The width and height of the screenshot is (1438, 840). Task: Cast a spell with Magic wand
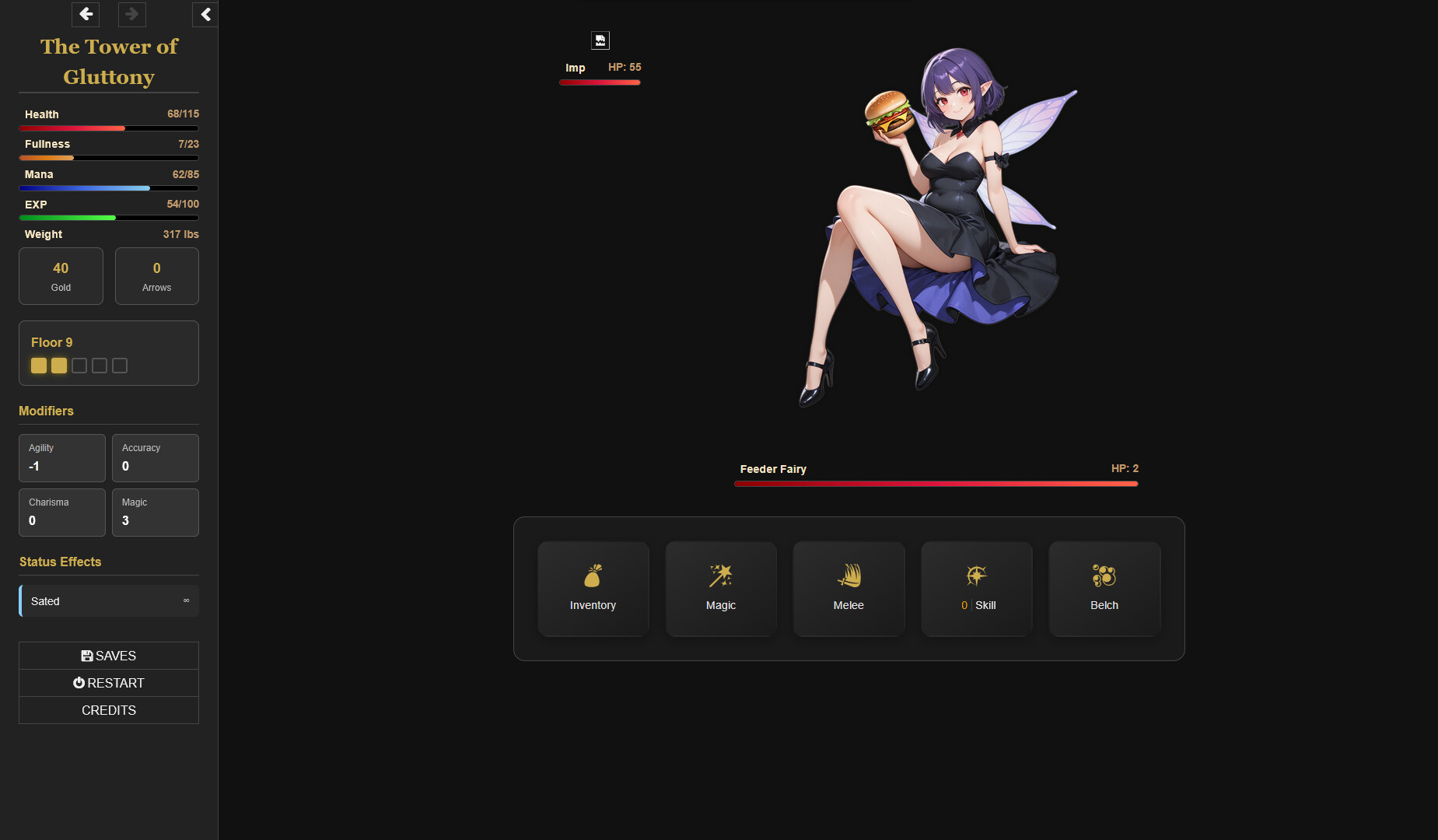(x=720, y=588)
